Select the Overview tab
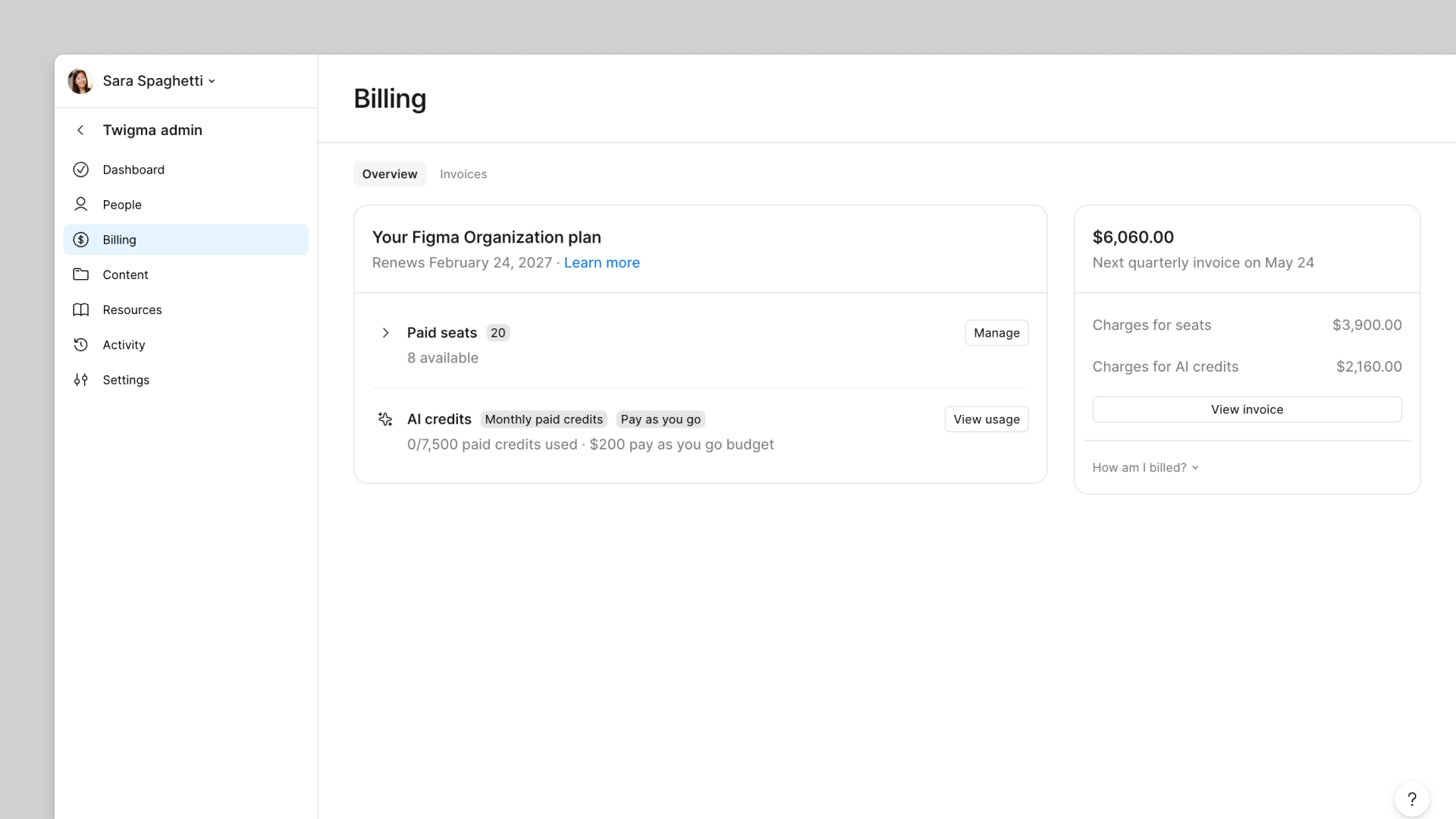 pyautogui.click(x=389, y=174)
